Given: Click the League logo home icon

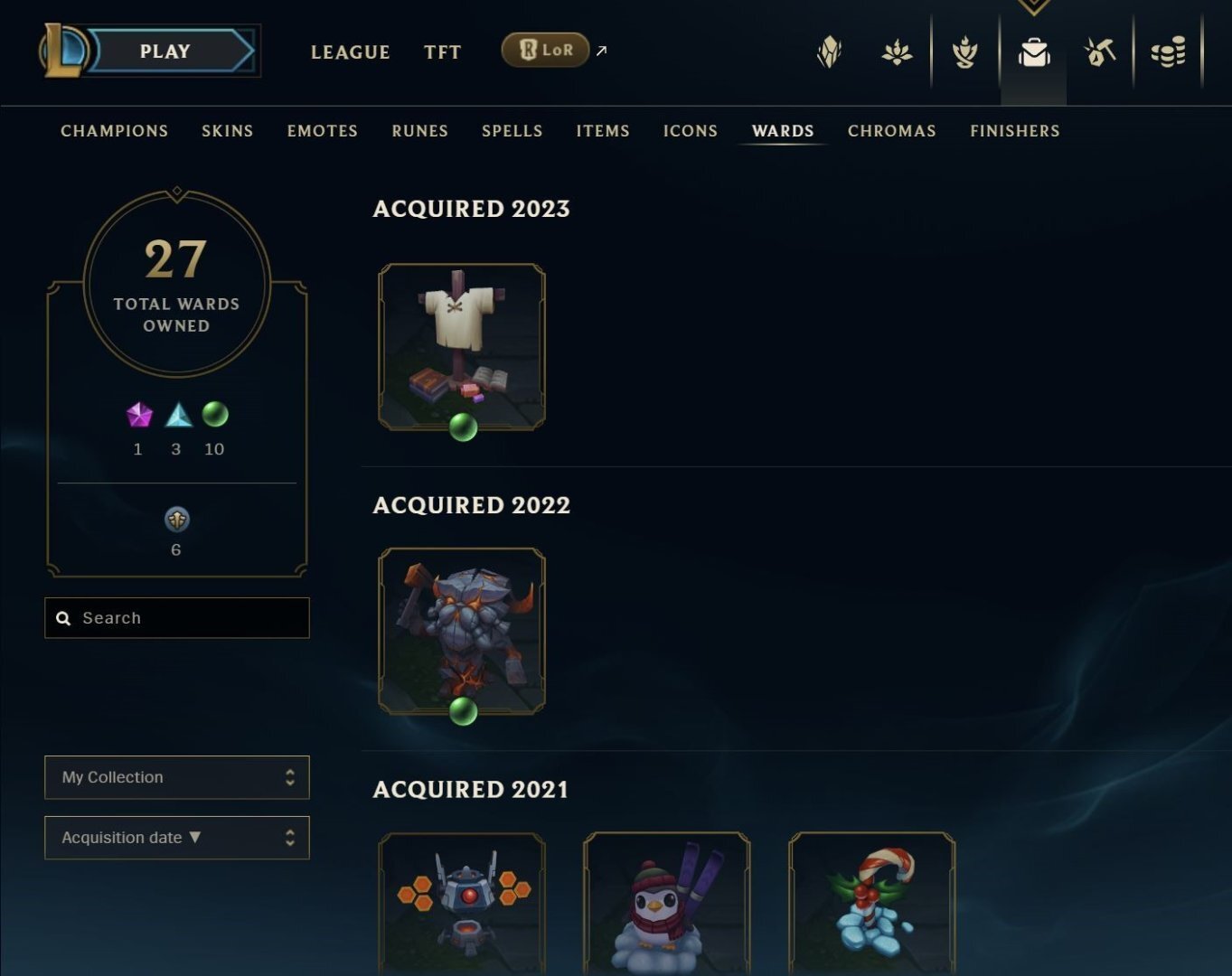Looking at the screenshot, I should [x=63, y=50].
